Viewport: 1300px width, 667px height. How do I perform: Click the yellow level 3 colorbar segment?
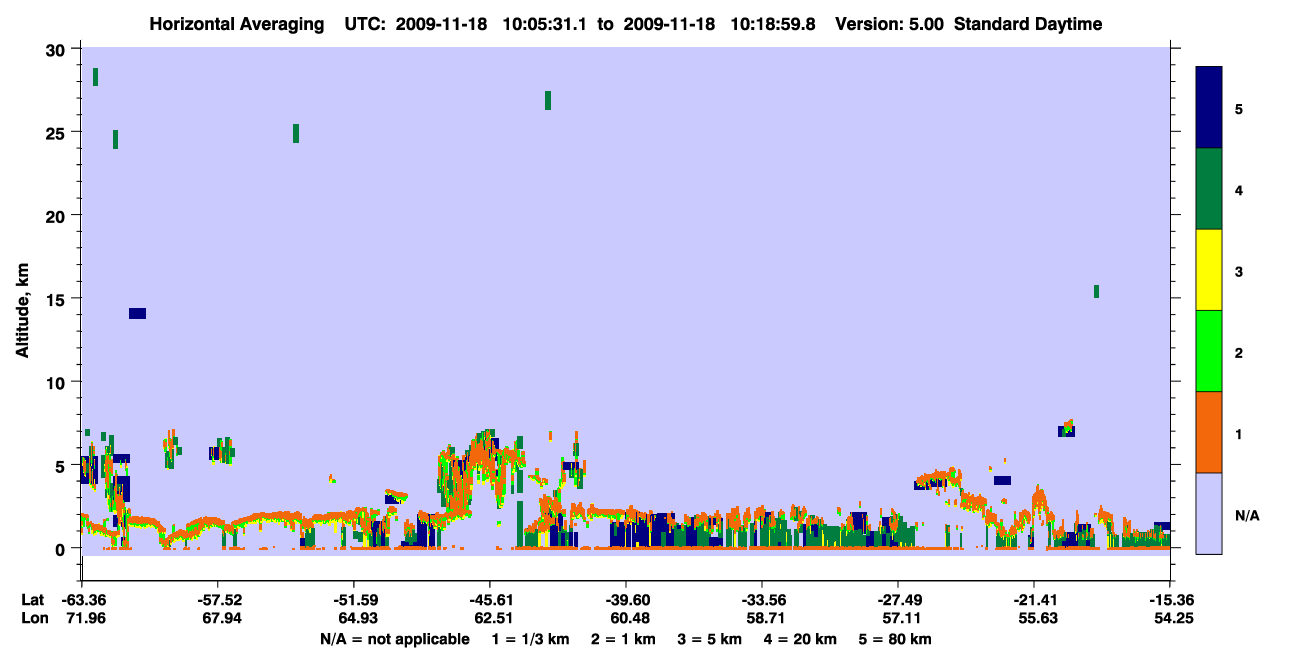1209,270
